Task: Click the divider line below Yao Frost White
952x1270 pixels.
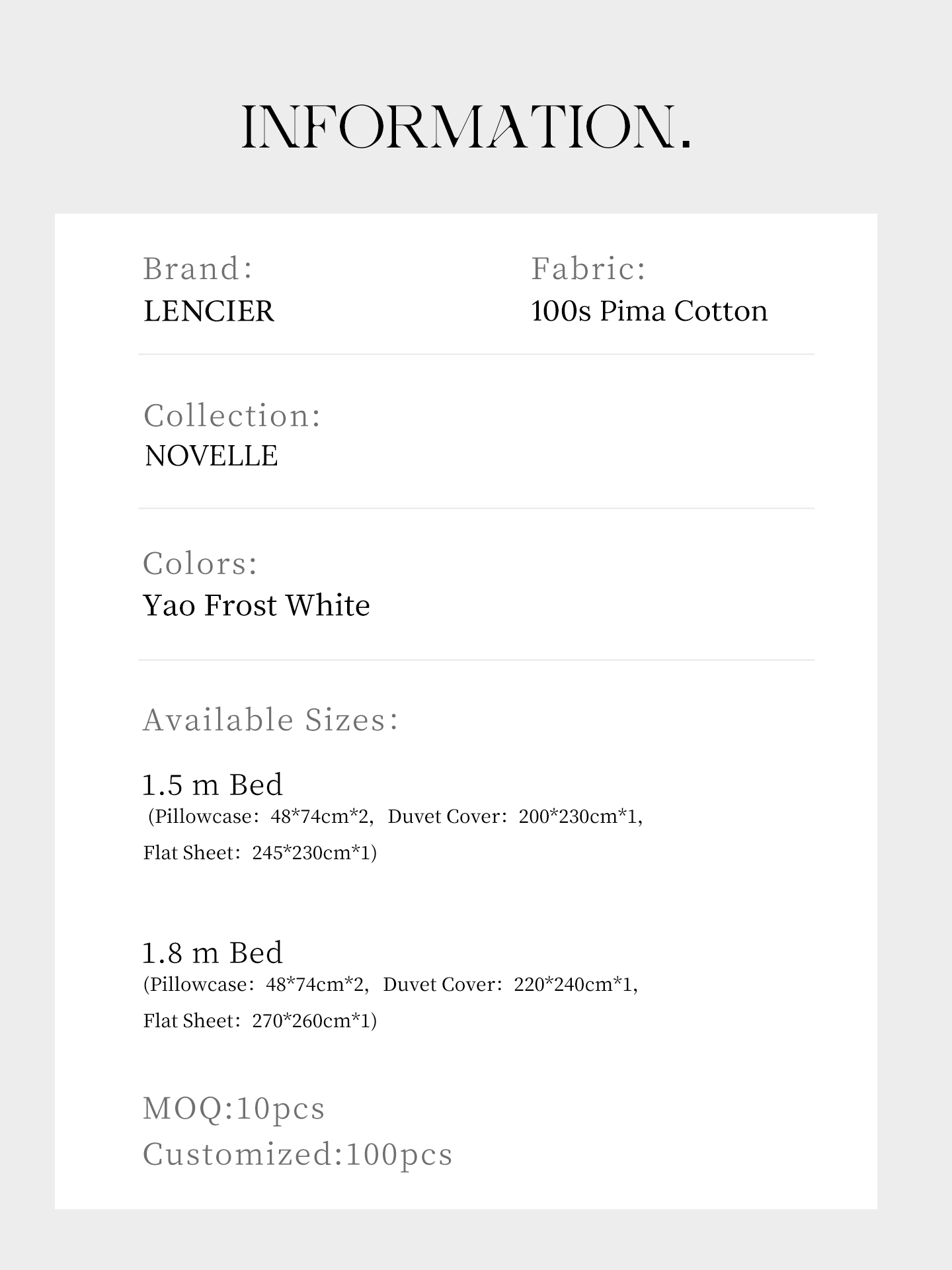Action: (x=476, y=660)
